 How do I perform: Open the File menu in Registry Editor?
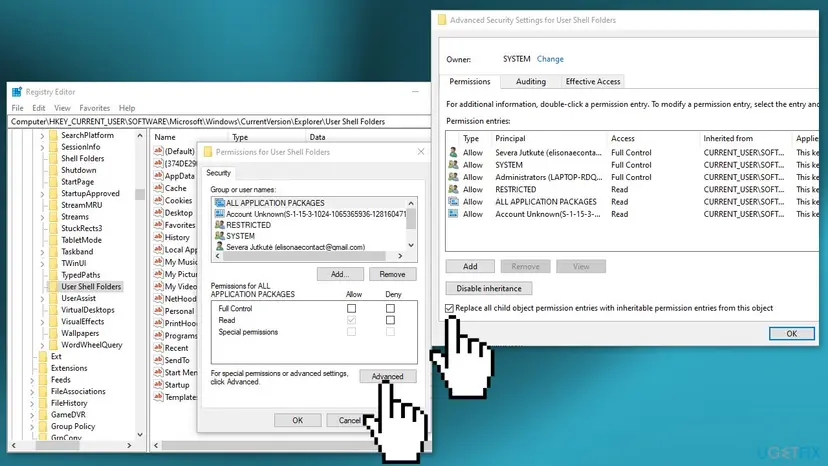(17, 108)
